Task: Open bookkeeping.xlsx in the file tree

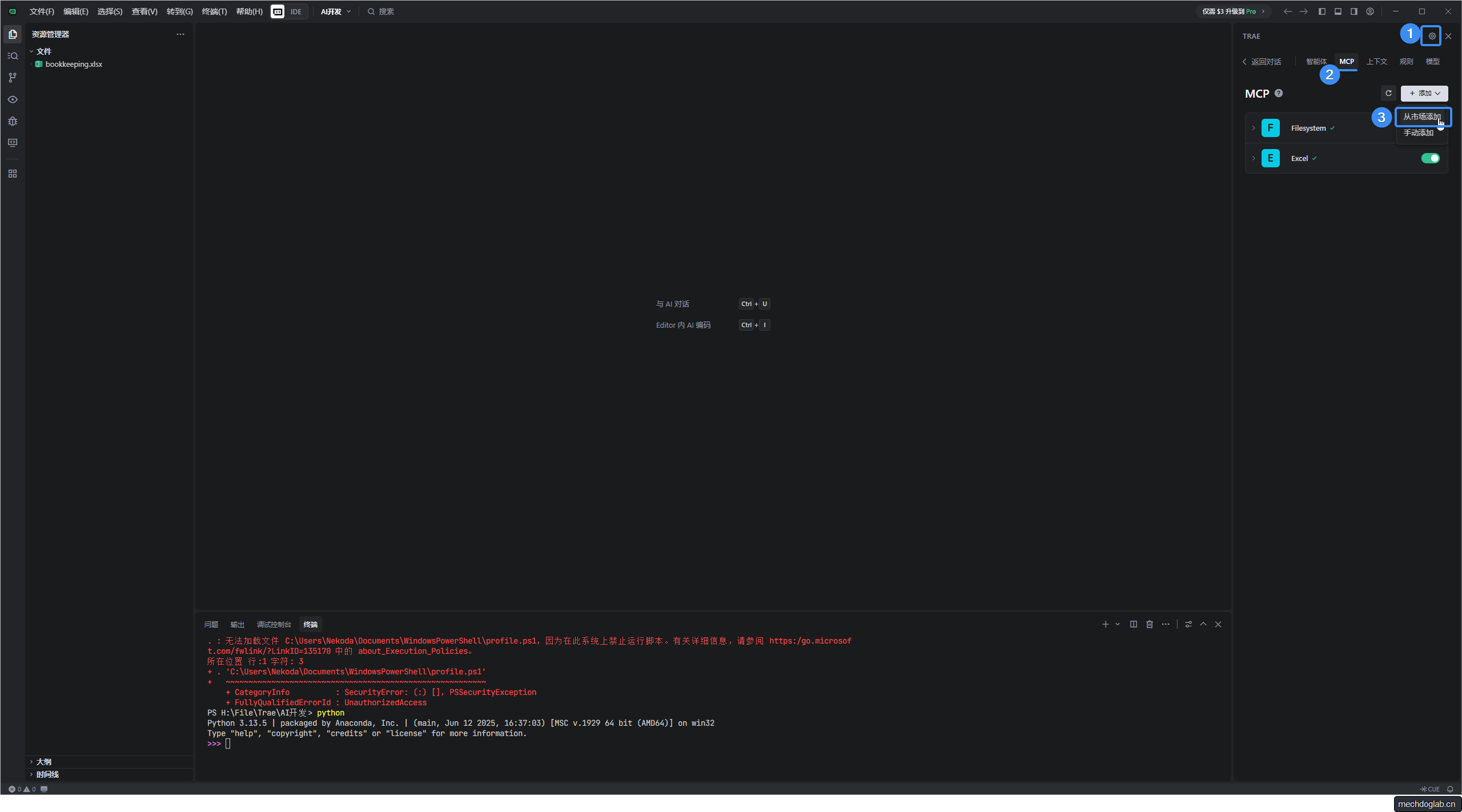Action: point(74,64)
